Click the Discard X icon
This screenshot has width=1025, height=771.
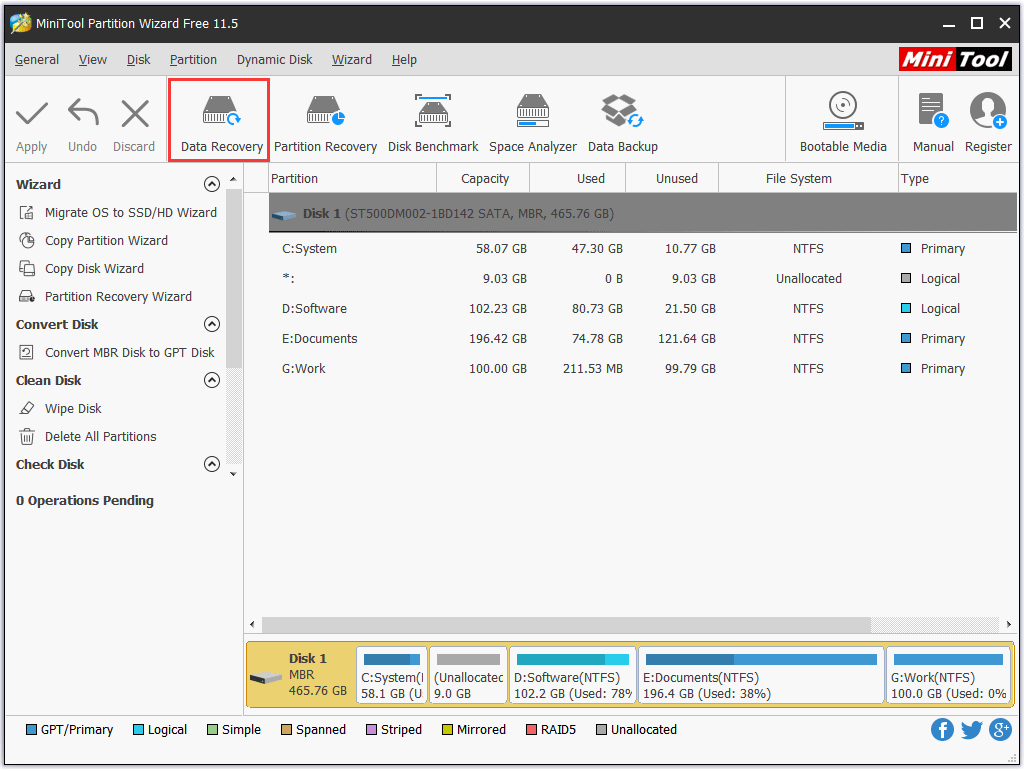click(x=135, y=114)
